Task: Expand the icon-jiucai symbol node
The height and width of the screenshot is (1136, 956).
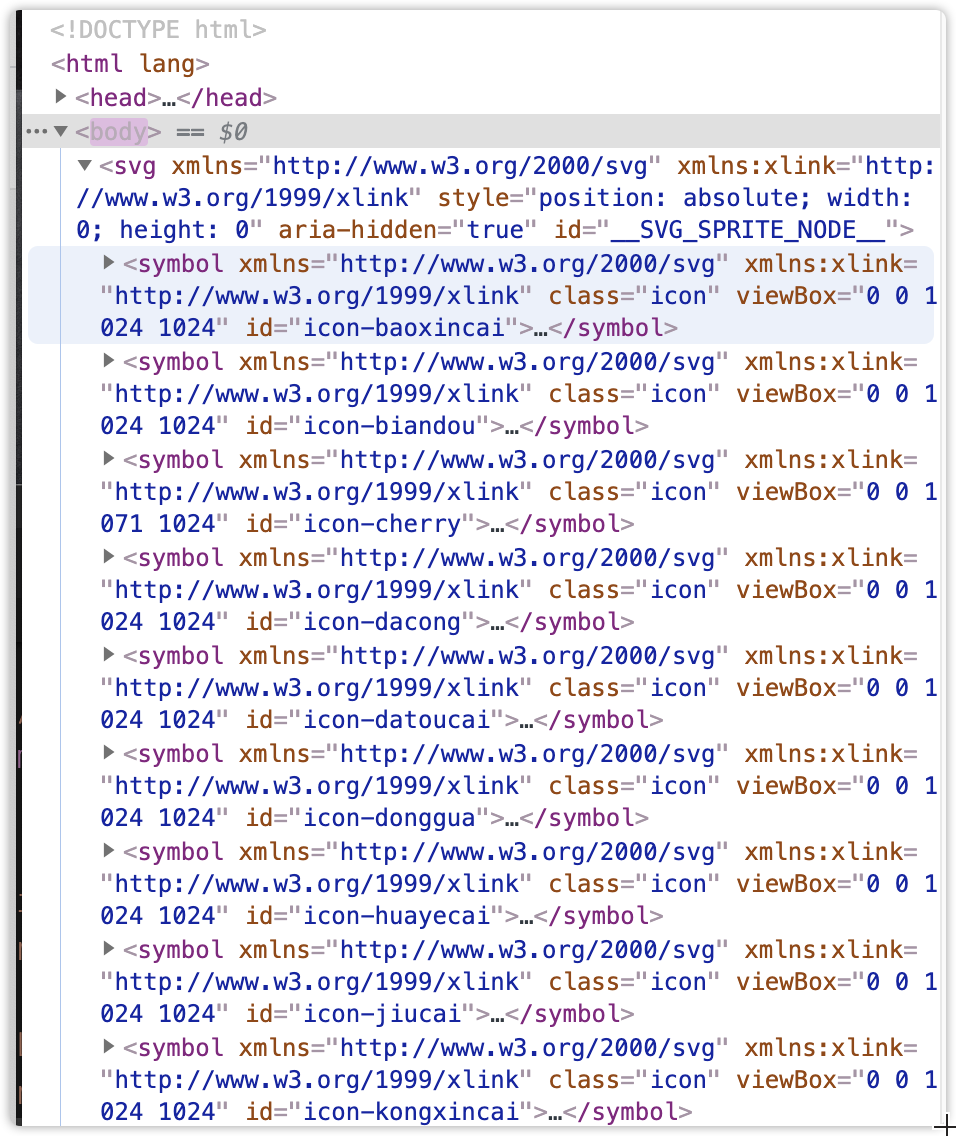Action: pyautogui.click(x=107, y=950)
